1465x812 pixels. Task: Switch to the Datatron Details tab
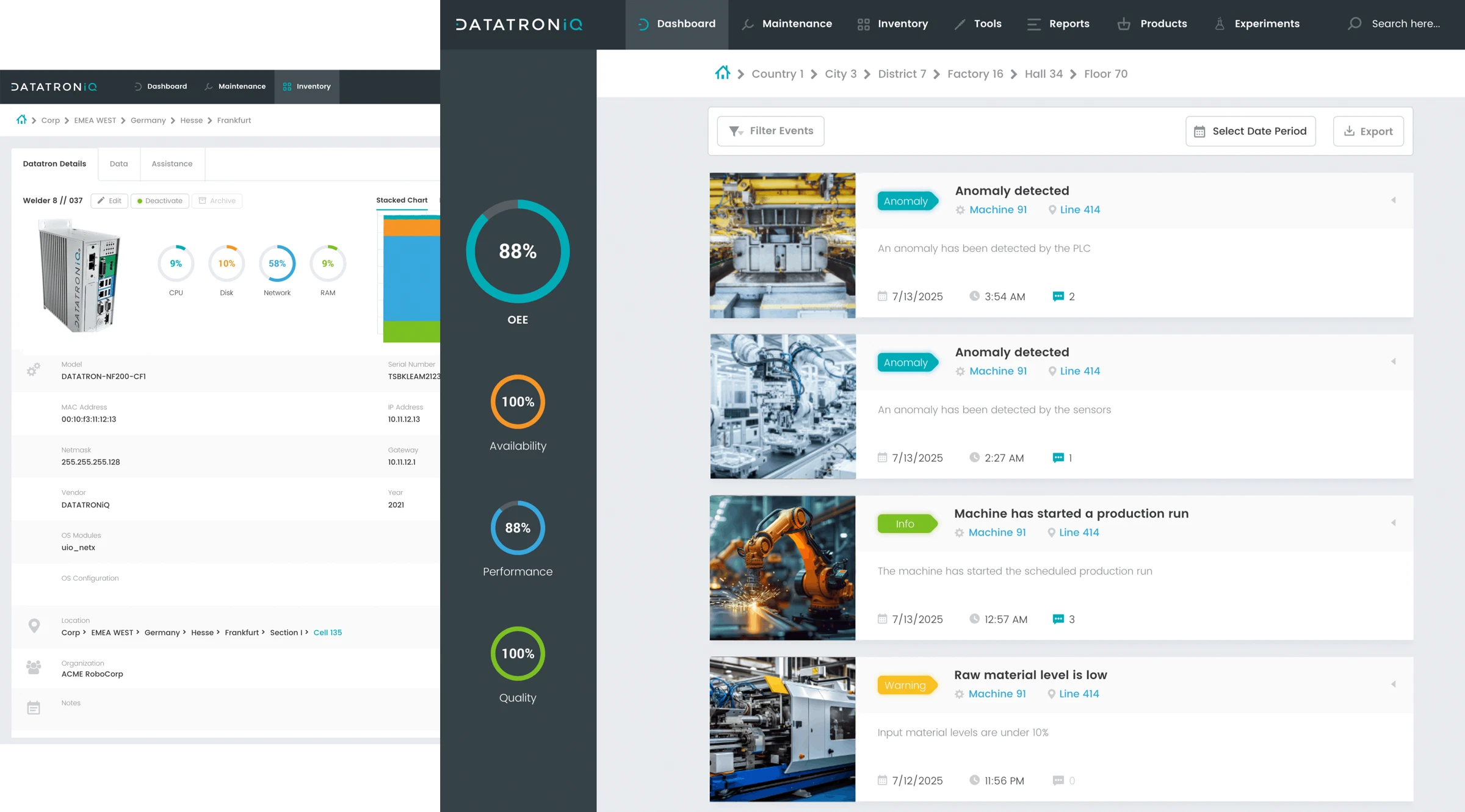[x=54, y=164]
